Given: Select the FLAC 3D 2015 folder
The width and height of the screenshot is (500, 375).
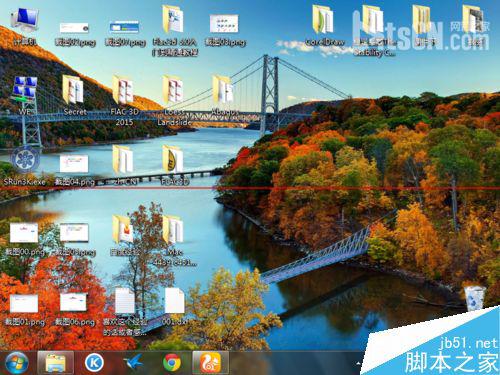Looking at the screenshot, I should [124, 100].
